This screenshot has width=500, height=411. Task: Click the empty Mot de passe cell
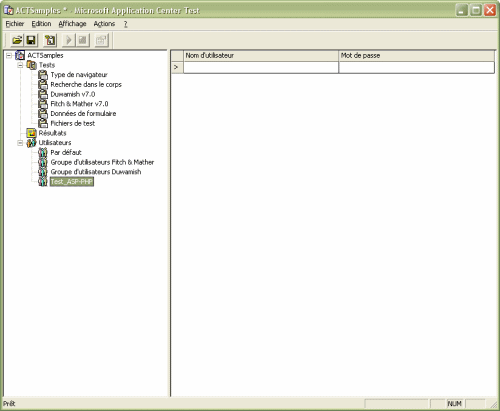click(416, 67)
